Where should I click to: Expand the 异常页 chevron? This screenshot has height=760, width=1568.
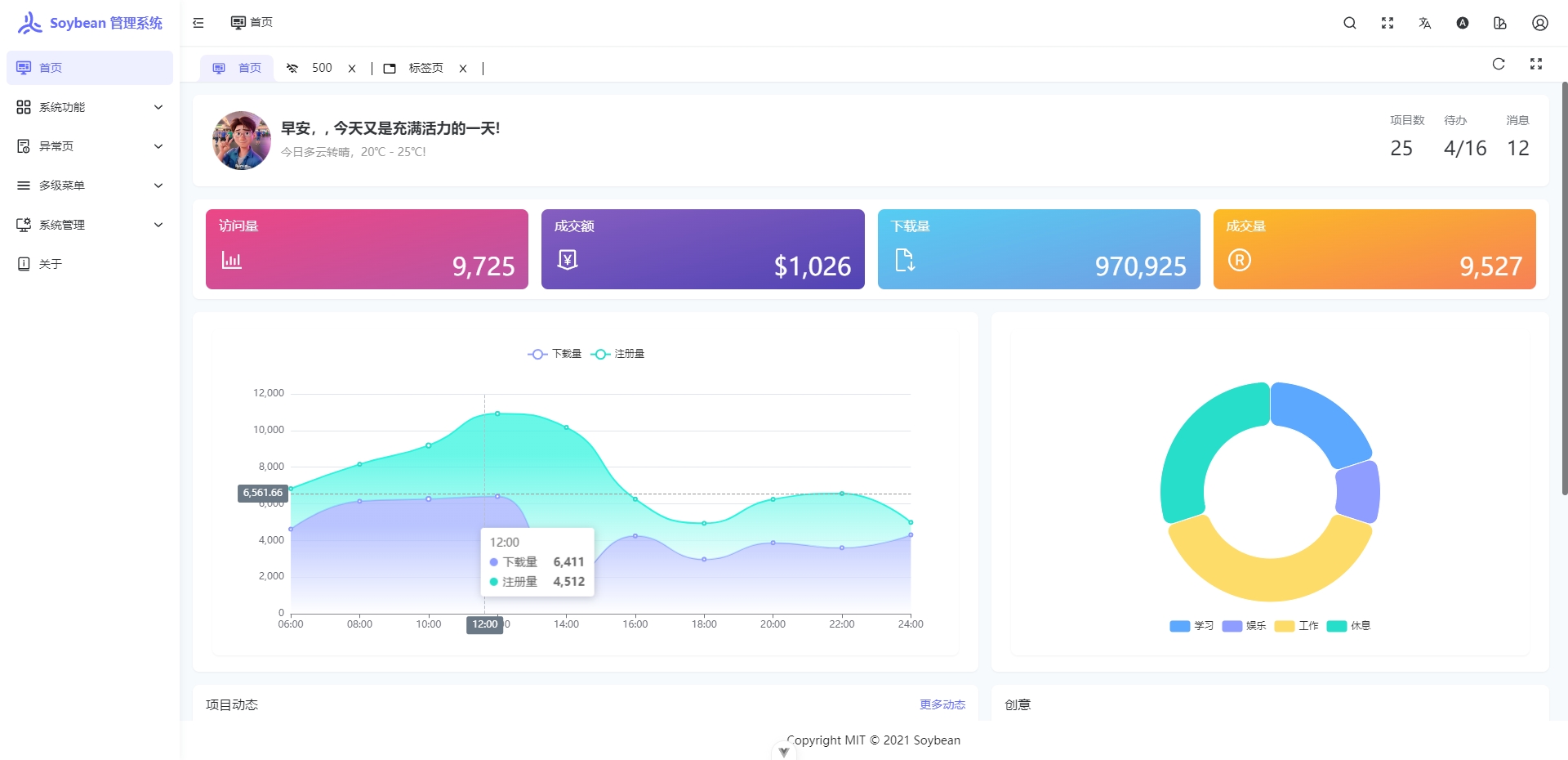(x=158, y=146)
